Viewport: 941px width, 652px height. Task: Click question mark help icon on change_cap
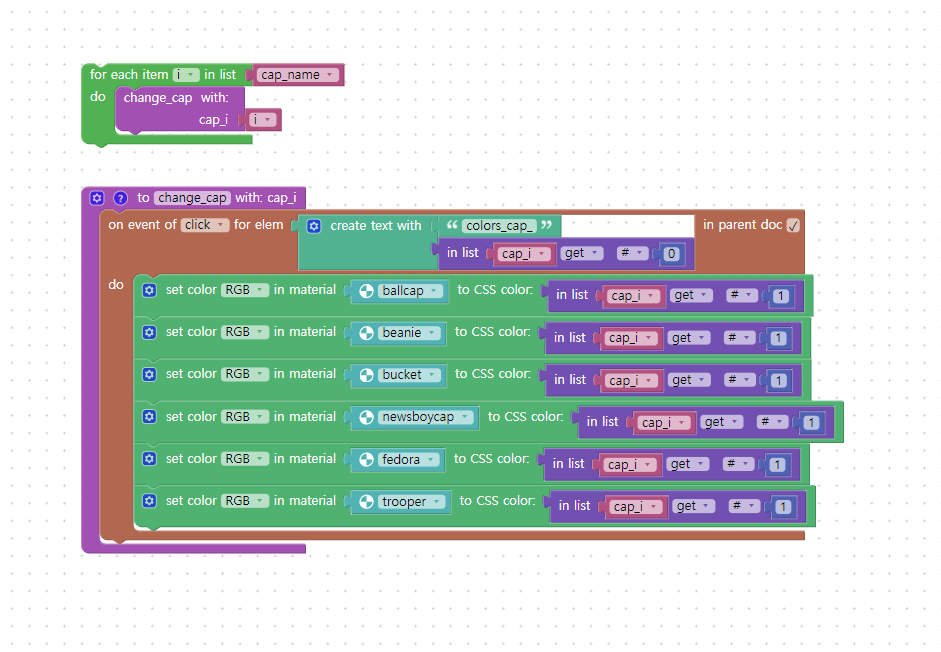(x=121, y=198)
